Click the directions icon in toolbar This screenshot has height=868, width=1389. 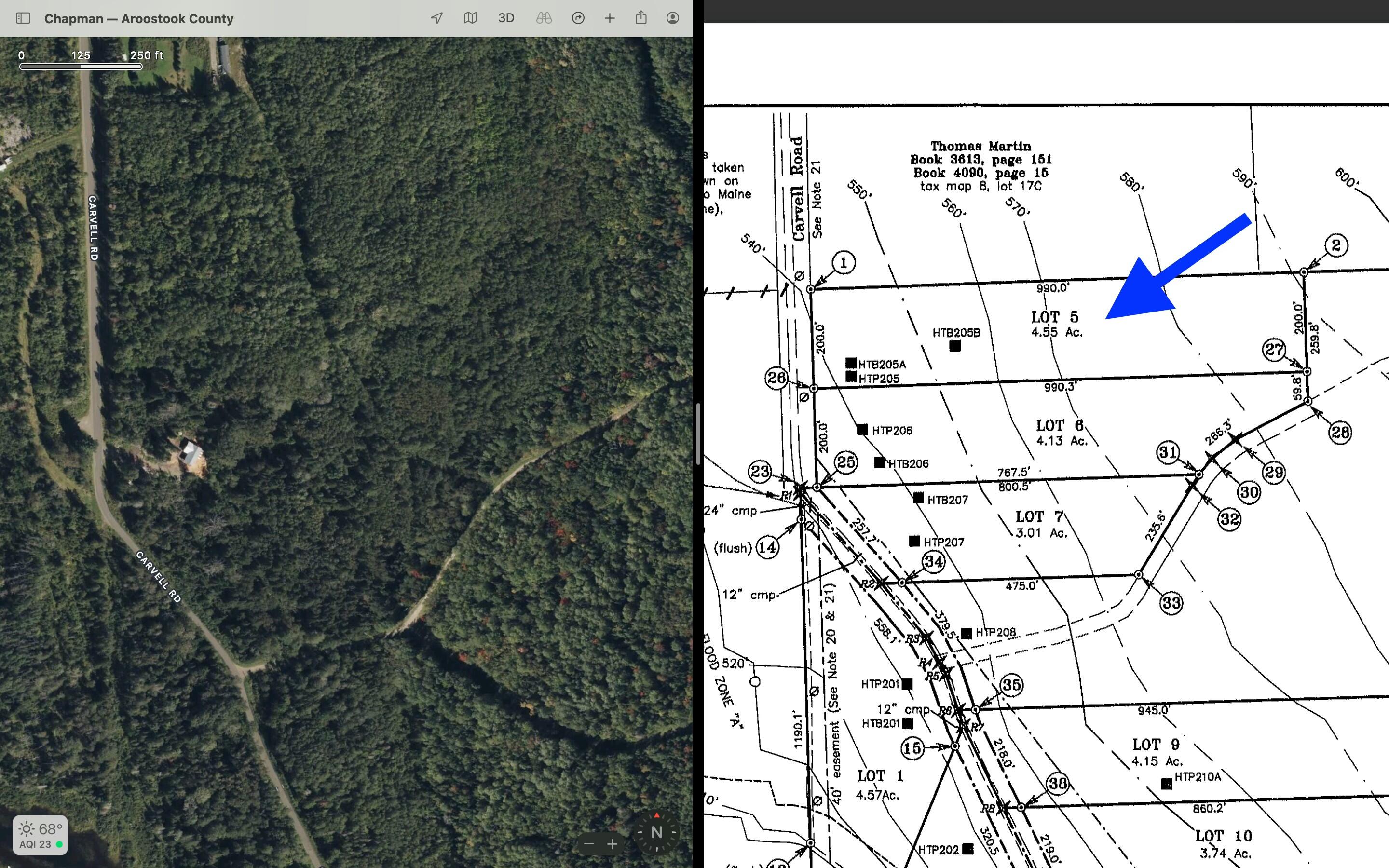(x=578, y=18)
